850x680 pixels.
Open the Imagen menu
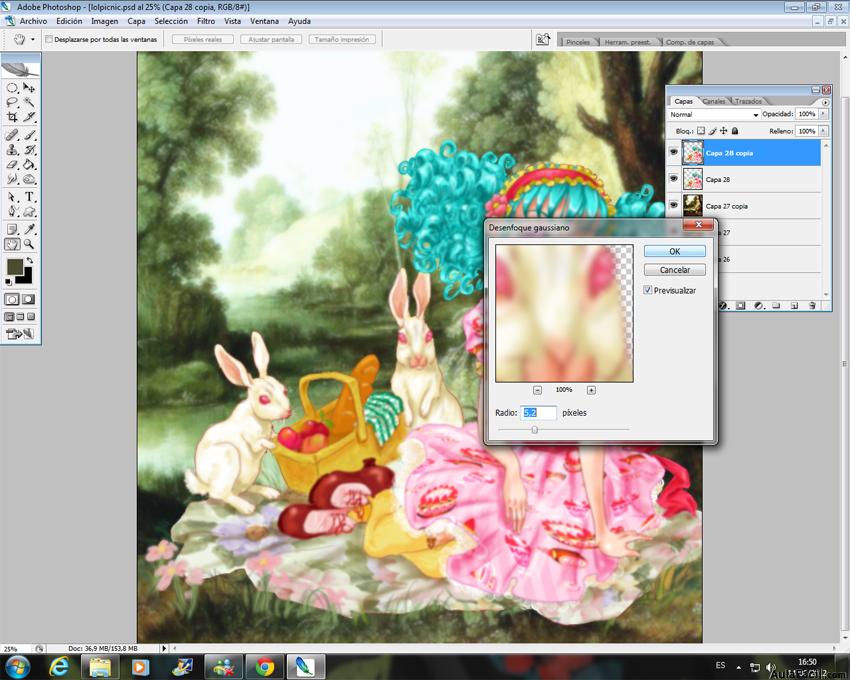coord(105,21)
